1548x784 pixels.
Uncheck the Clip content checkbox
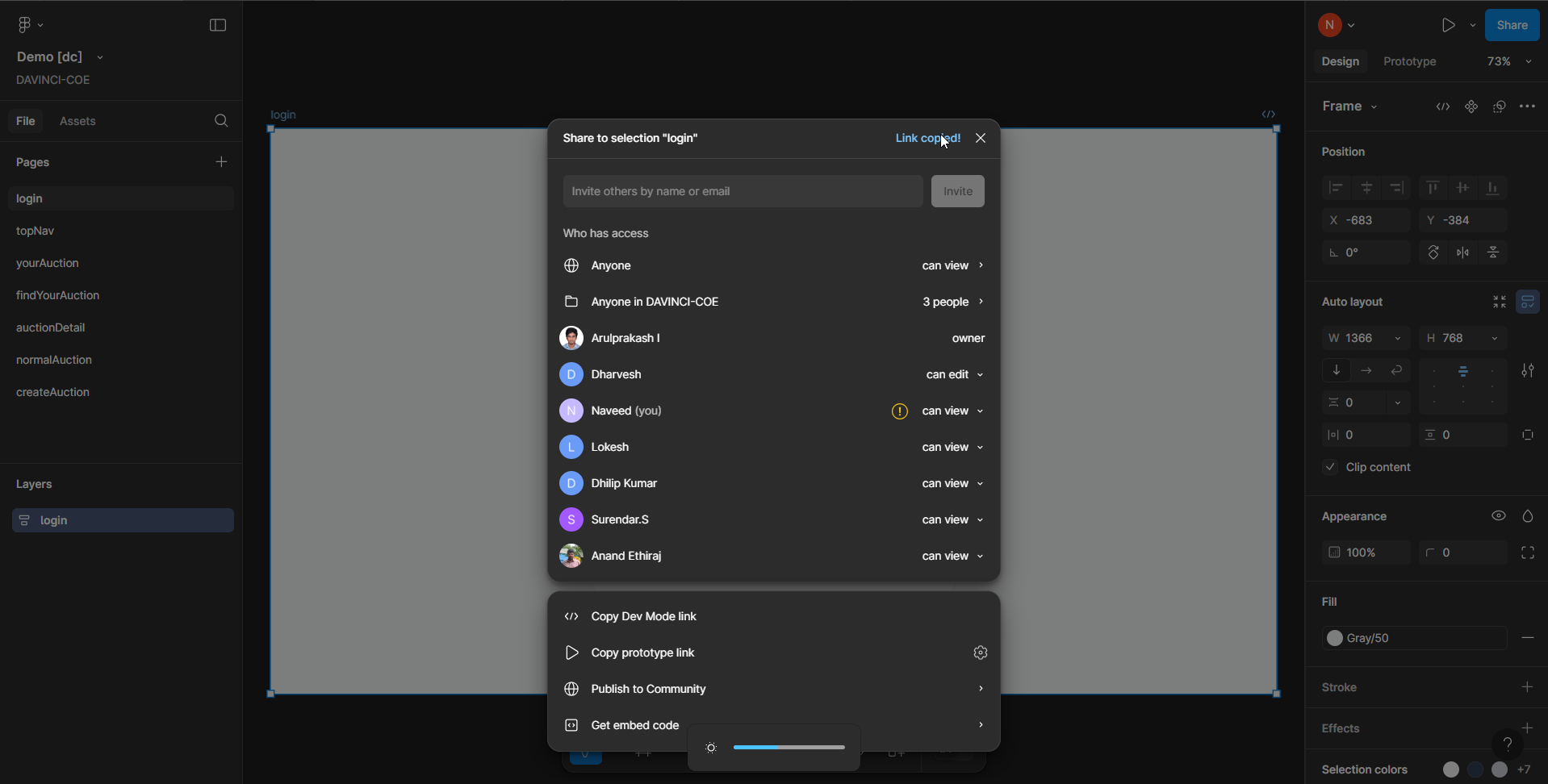coord(1331,467)
